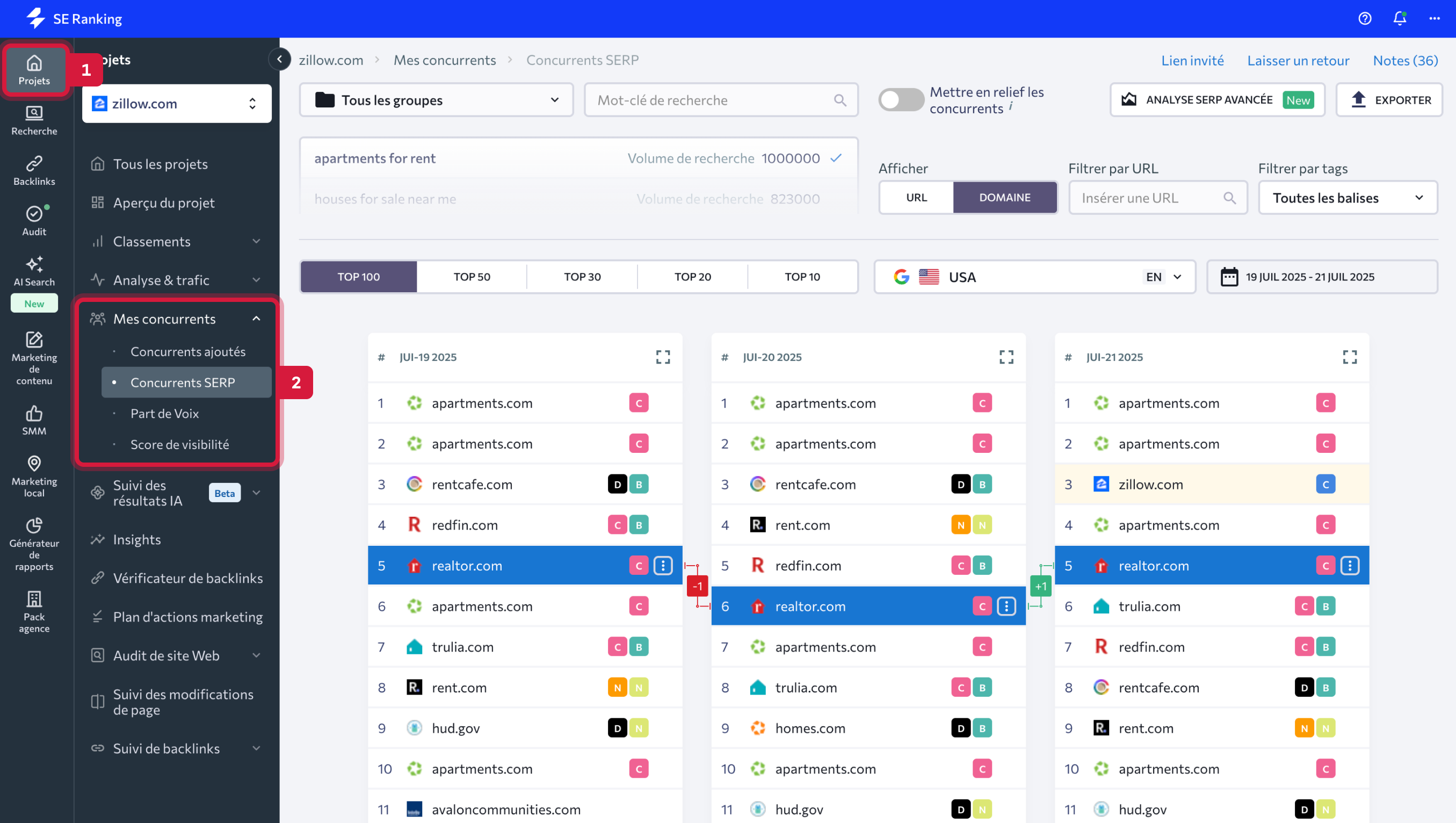1456x823 pixels.
Task: Select the Pack agence sidebar icon
Action: coord(34,609)
